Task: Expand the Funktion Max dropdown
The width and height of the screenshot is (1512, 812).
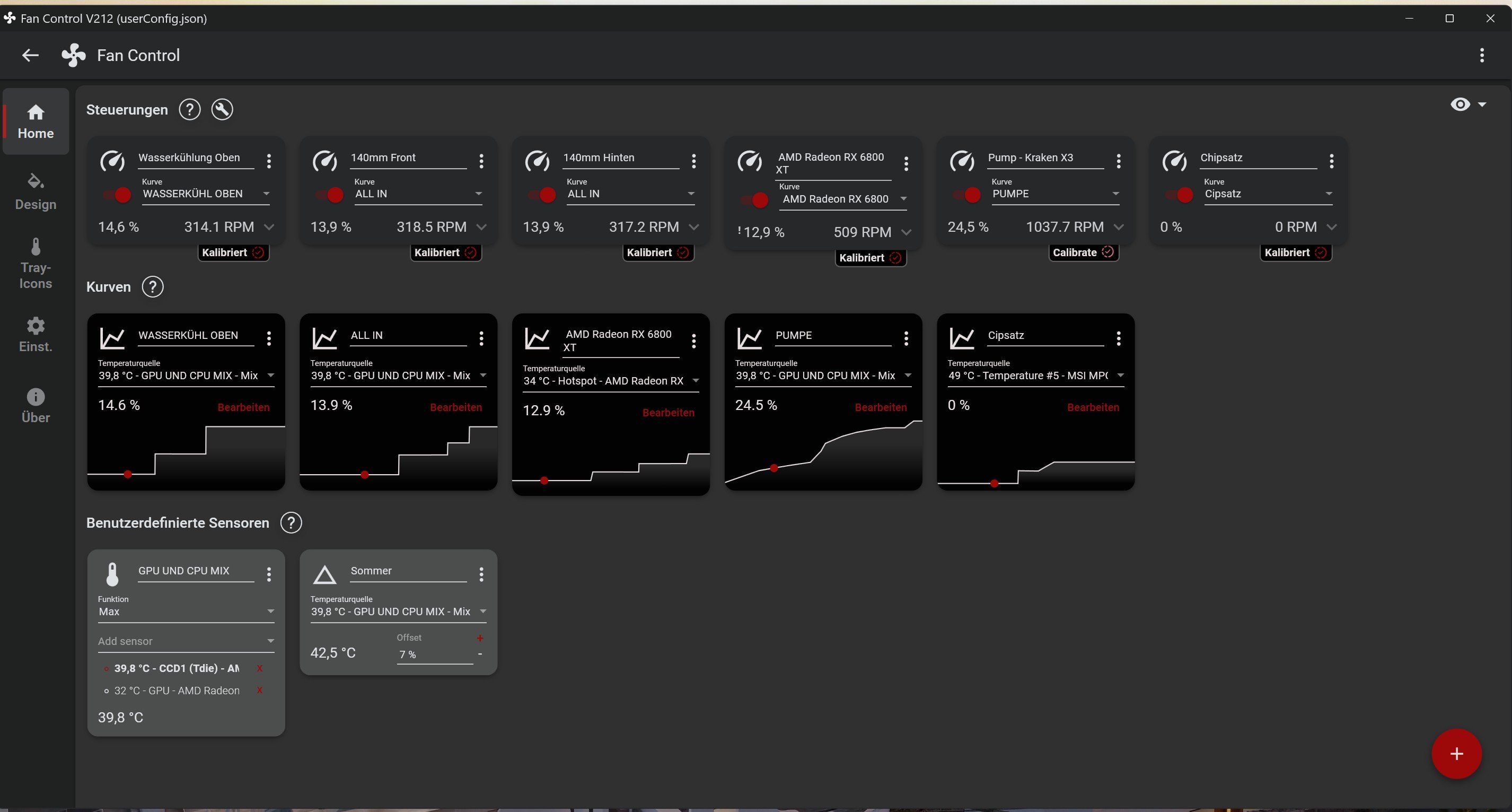Action: tap(186, 611)
